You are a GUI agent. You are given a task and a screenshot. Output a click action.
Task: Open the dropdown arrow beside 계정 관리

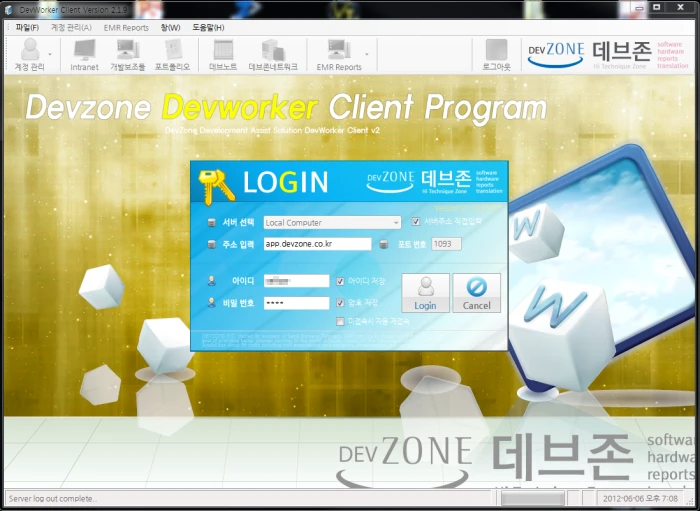[x=50, y=54]
